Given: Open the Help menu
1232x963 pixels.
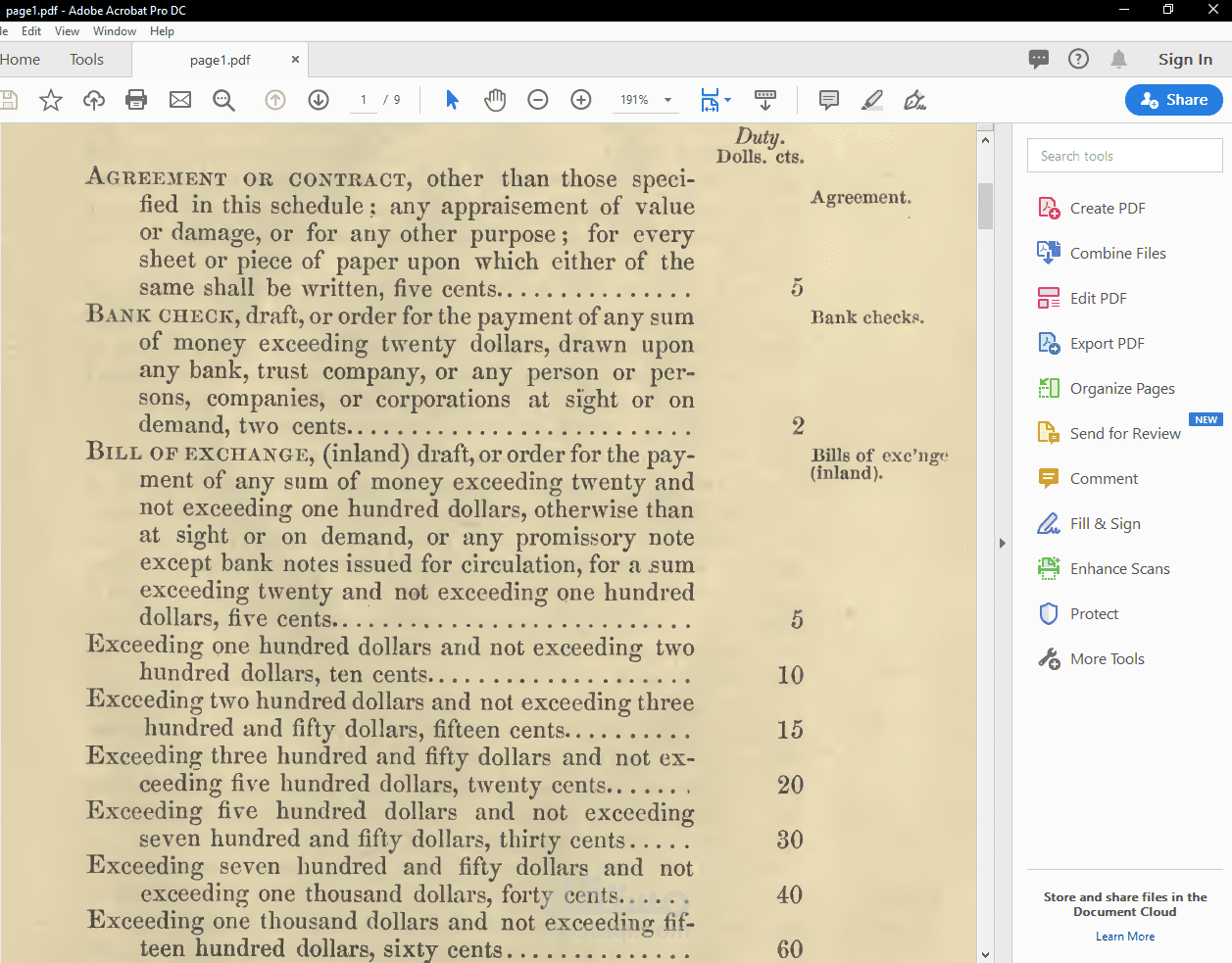Looking at the screenshot, I should (x=162, y=31).
